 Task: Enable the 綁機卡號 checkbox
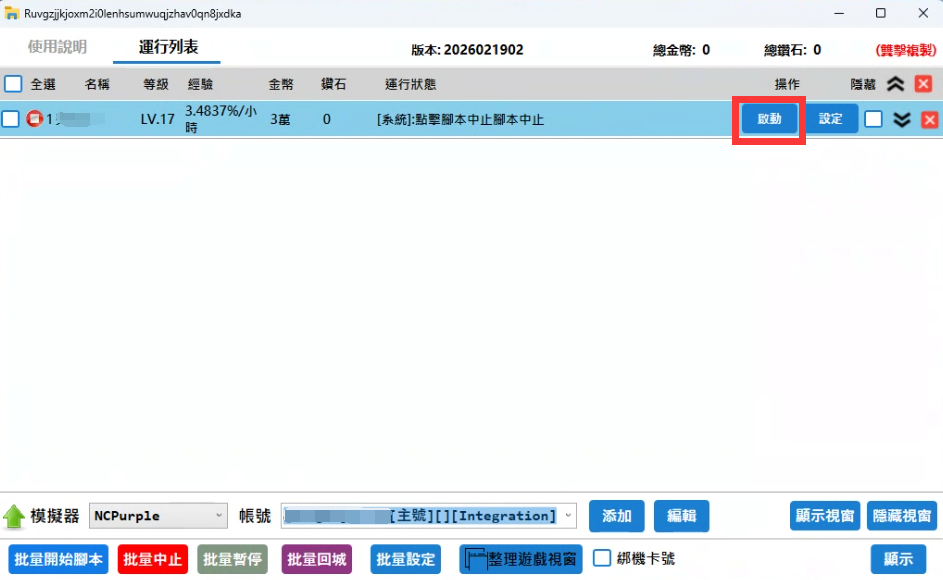point(602,558)
